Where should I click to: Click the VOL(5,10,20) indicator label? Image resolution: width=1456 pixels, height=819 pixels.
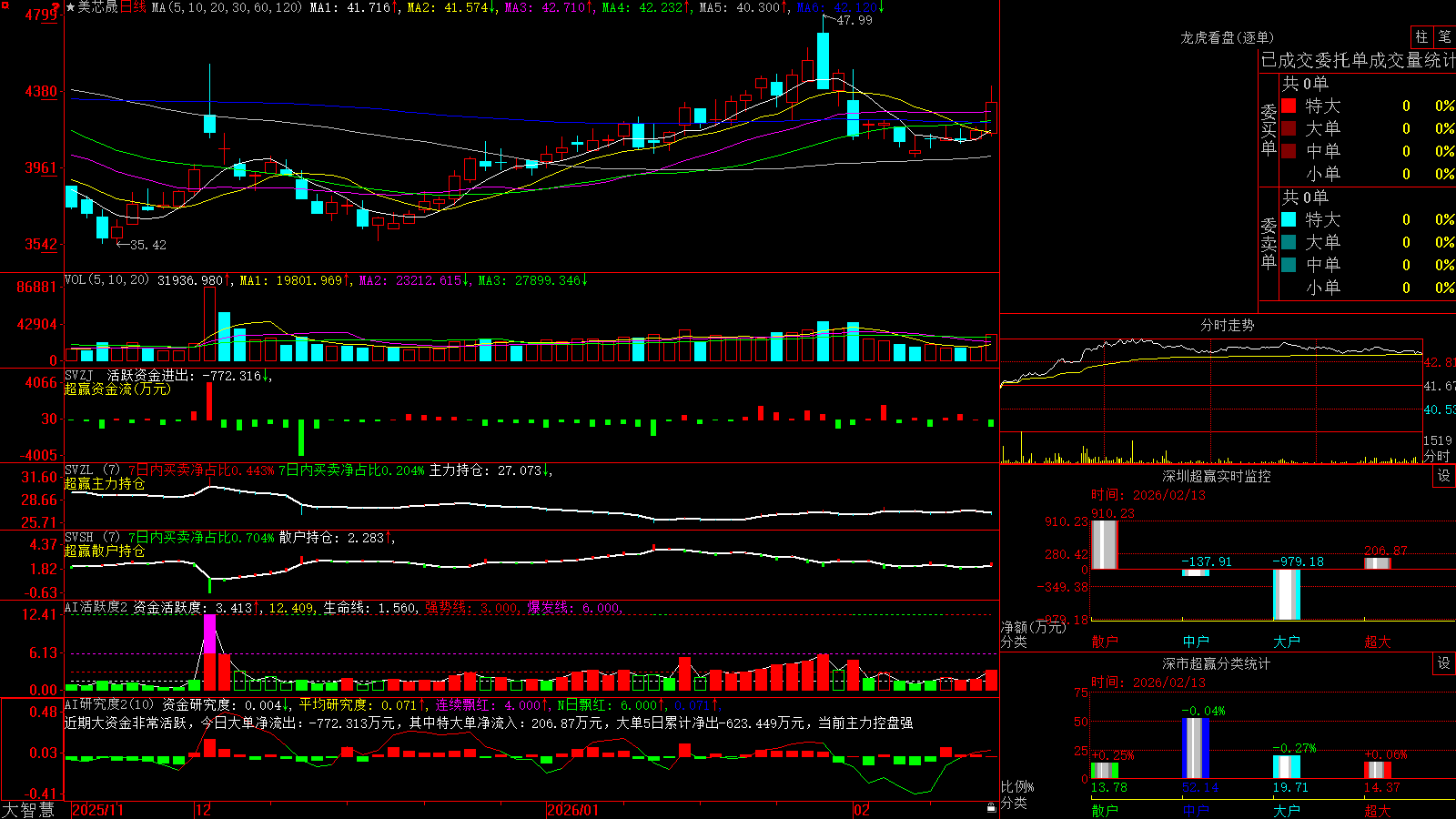click(106, 280)
